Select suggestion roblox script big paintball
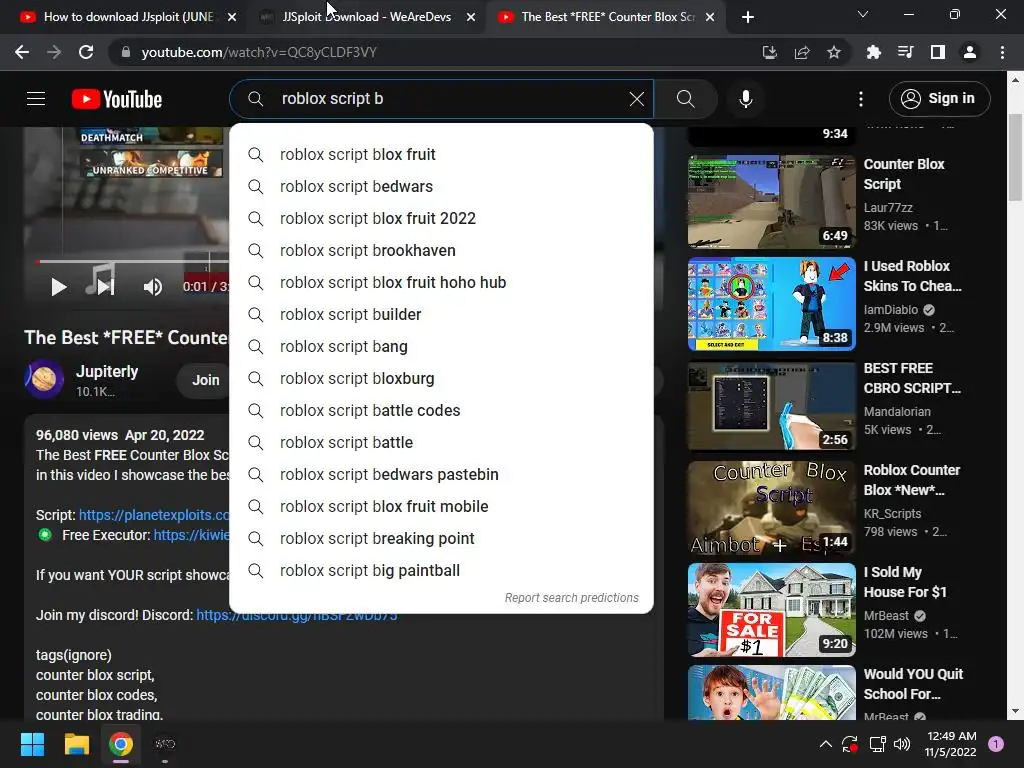 tap(441, 571)
